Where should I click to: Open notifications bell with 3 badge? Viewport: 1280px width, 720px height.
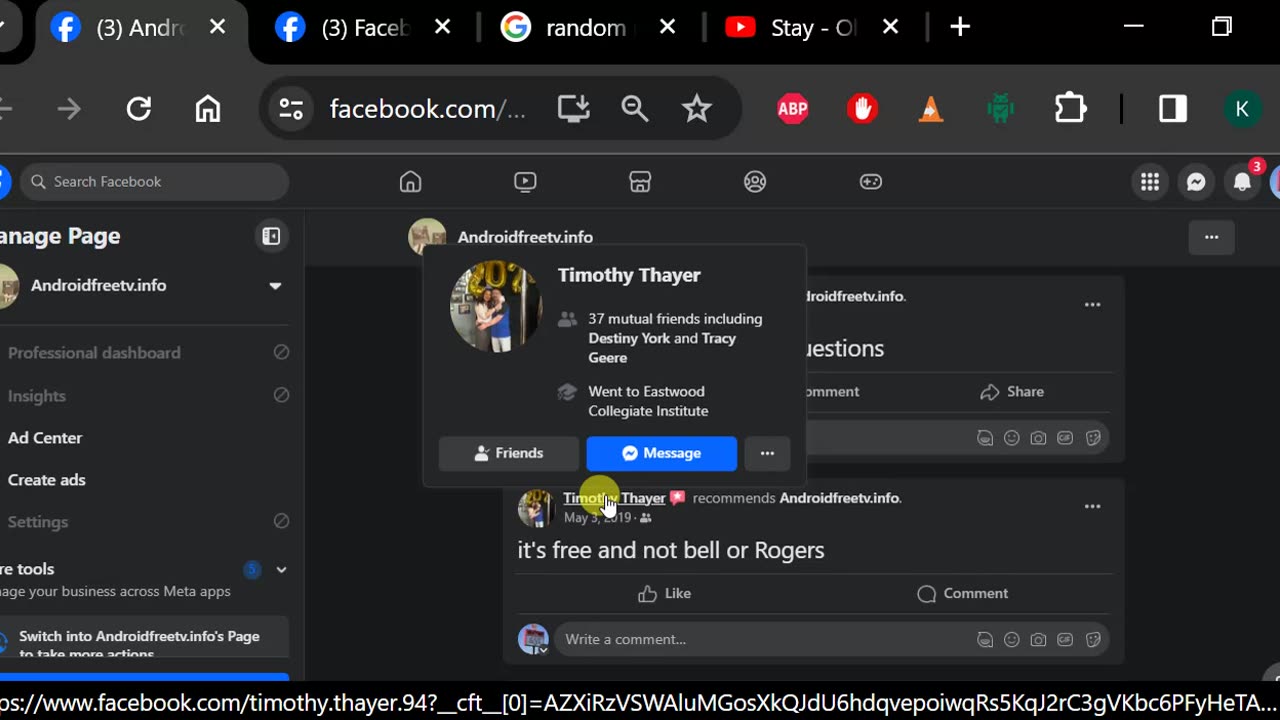[1242, 182]
